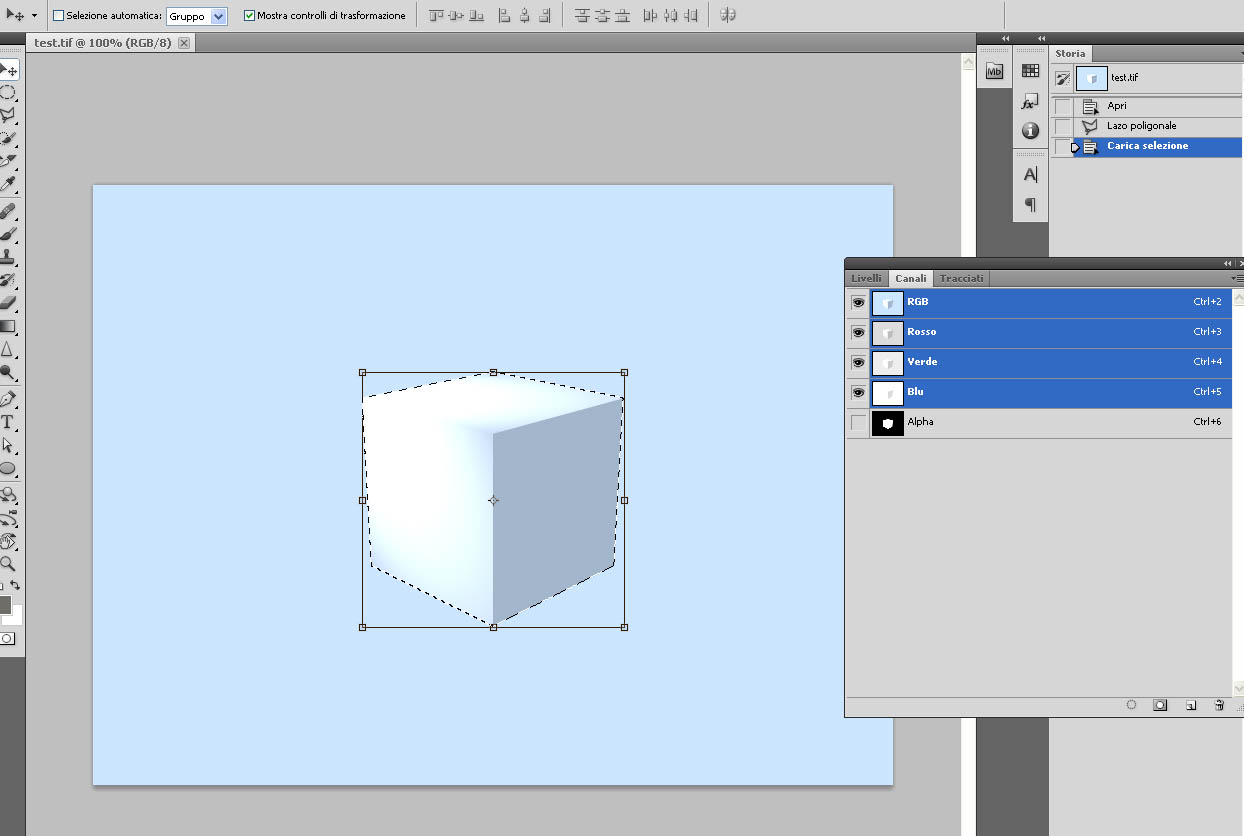Open tool preset picker arrow

pyautogui.click(x=35, y=16)
